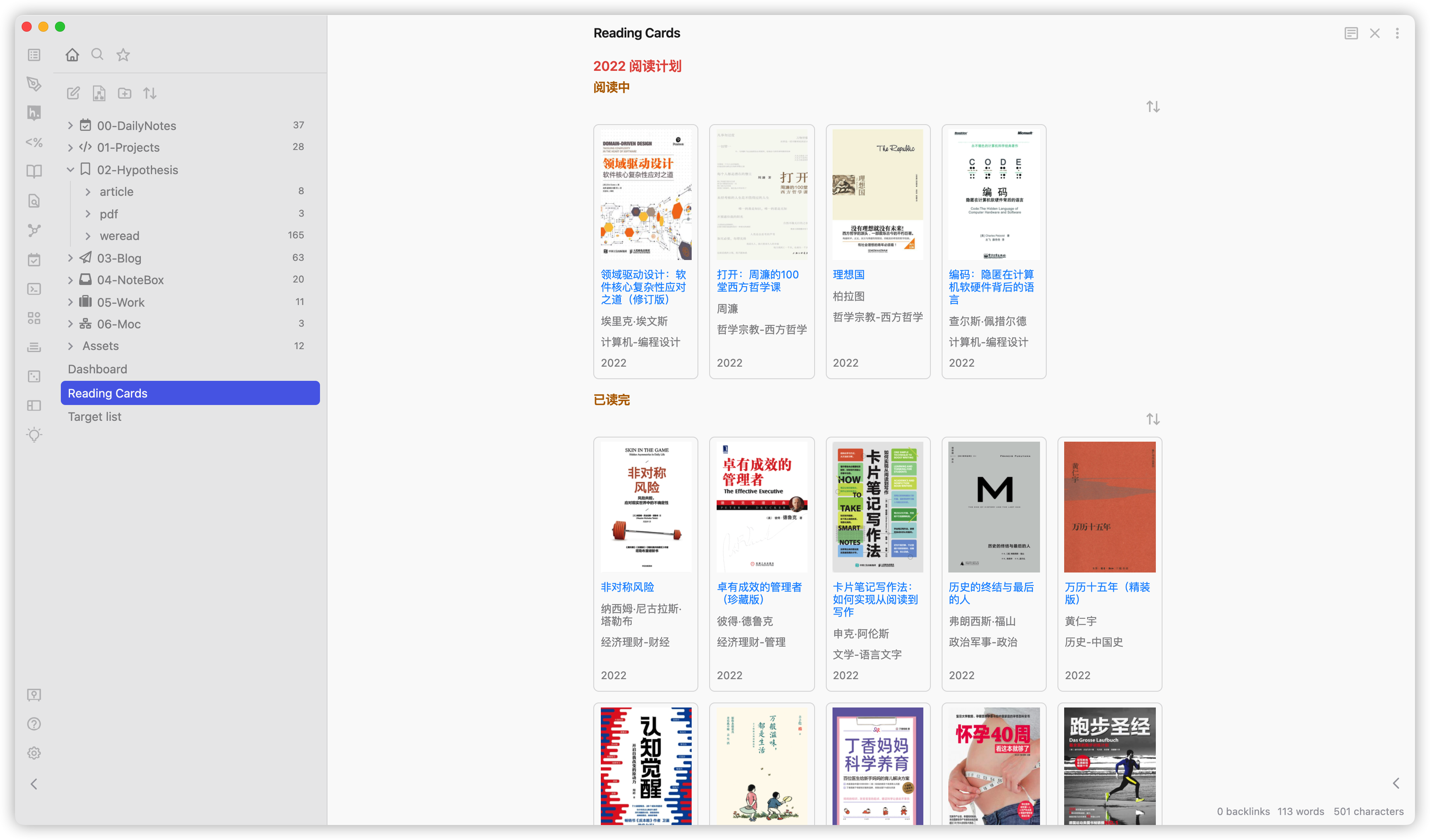
Task: Open the Target list note
Action: pos(95,417)
